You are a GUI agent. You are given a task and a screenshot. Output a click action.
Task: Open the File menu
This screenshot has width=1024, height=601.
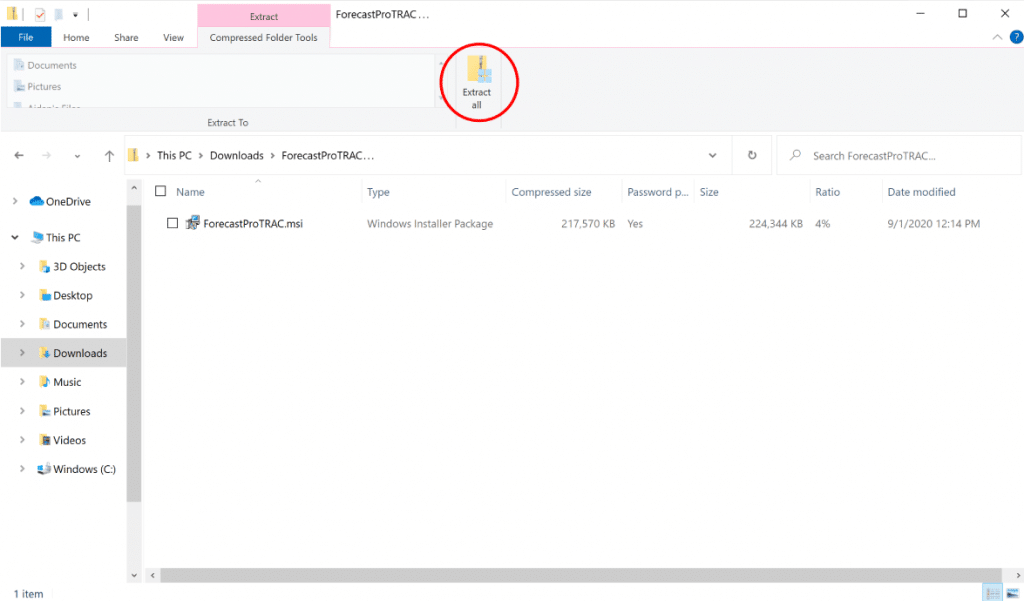click(25, 37)
